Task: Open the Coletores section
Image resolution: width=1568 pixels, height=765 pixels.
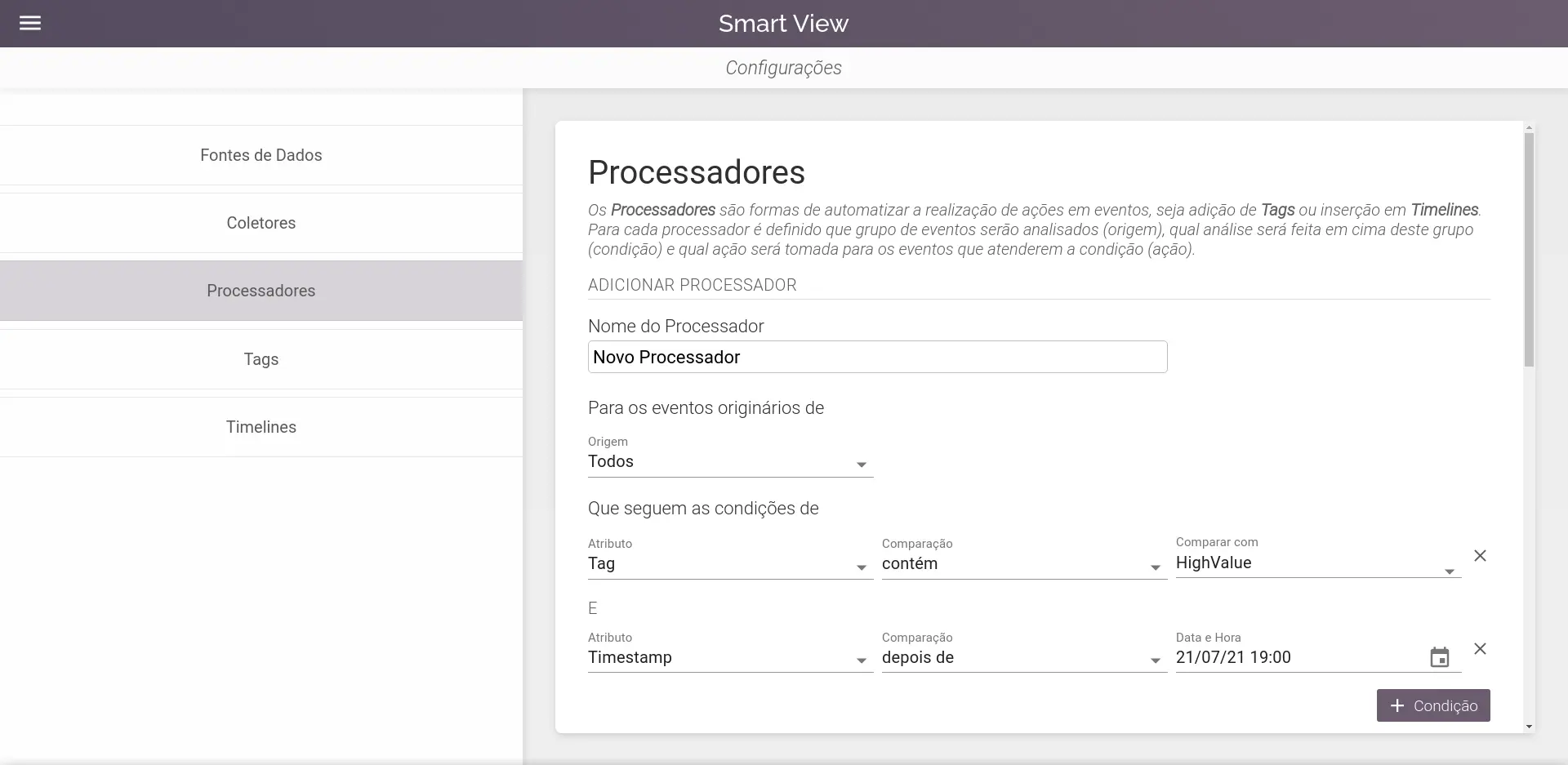Action: click(261, 223)
